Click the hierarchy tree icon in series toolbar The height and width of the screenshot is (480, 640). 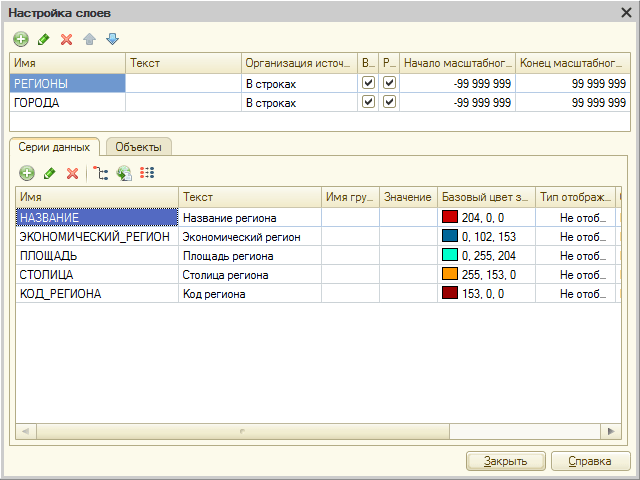(100, 173)
